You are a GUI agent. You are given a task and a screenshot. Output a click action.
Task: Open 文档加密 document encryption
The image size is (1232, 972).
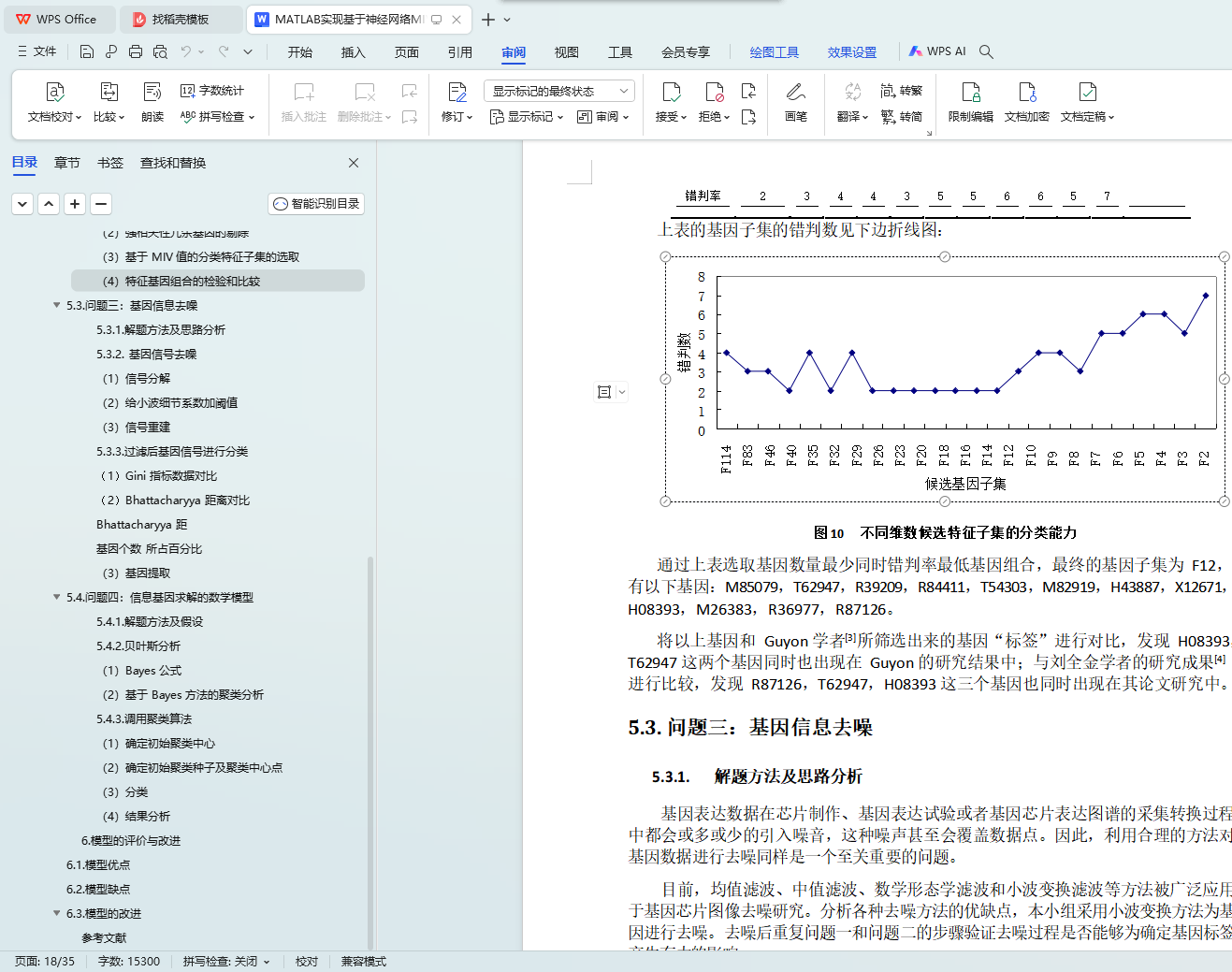pyautogui.click(x=1027, y=102)
